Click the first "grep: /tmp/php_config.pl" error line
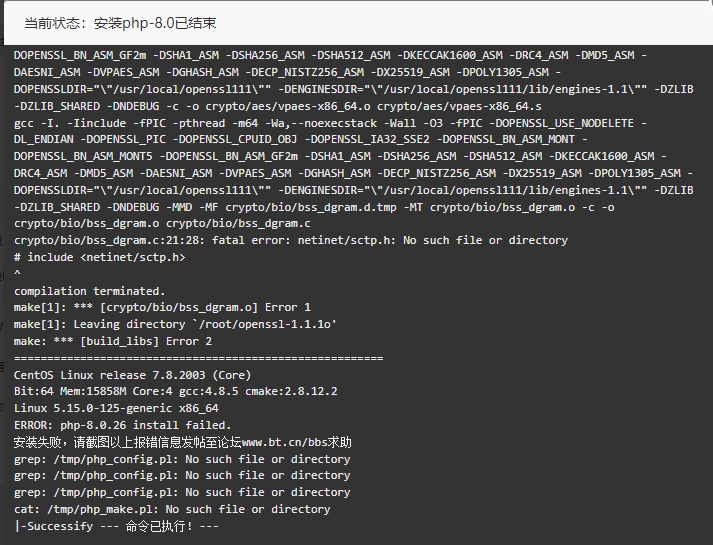The image size is (713, 545). pos(182,459)
